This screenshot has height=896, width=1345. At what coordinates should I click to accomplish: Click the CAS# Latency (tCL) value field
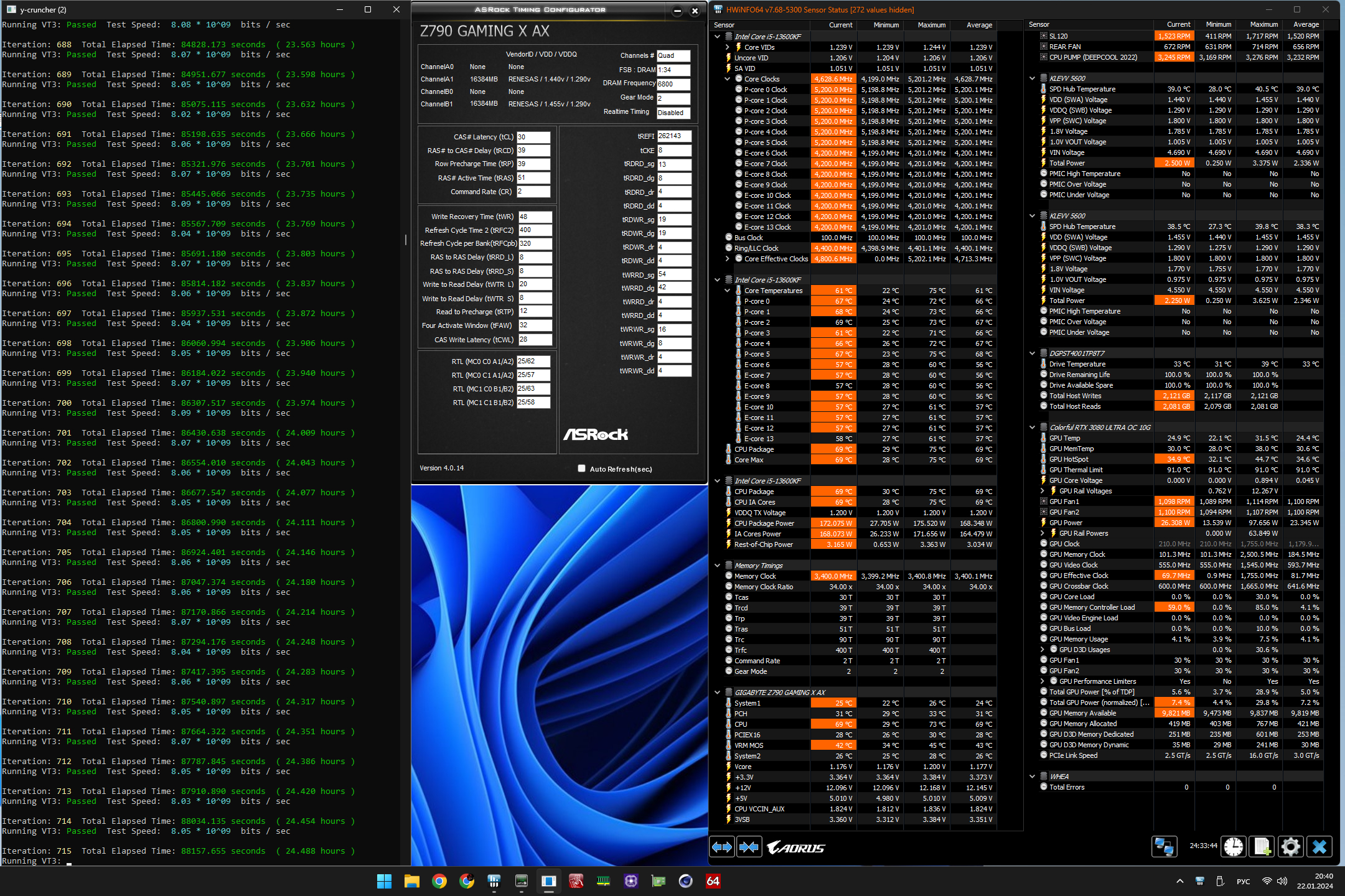(533, 137)
